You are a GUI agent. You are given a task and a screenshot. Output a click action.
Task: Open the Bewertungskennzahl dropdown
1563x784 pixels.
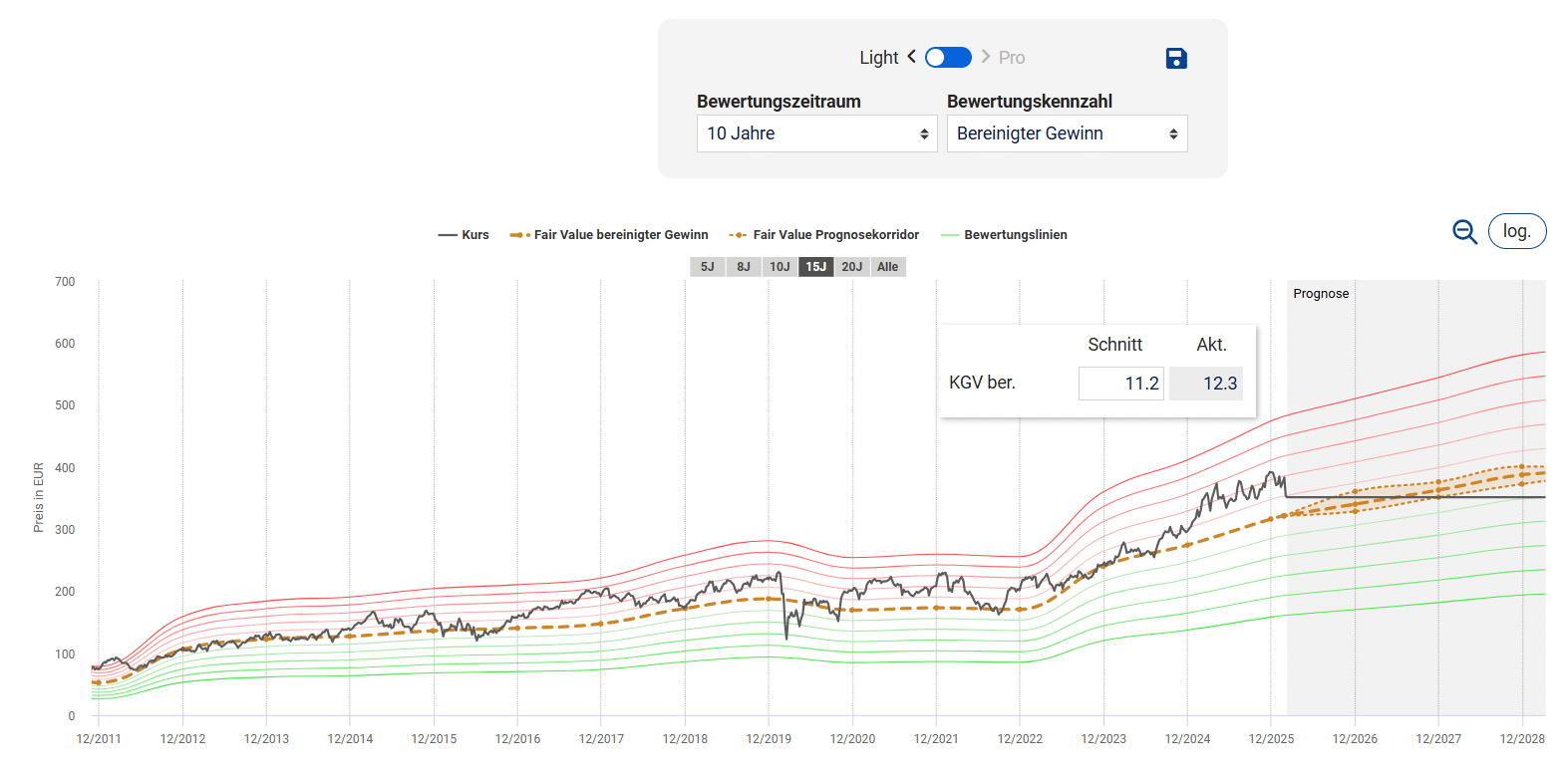pyautogui.click(x=1067, y=133)
